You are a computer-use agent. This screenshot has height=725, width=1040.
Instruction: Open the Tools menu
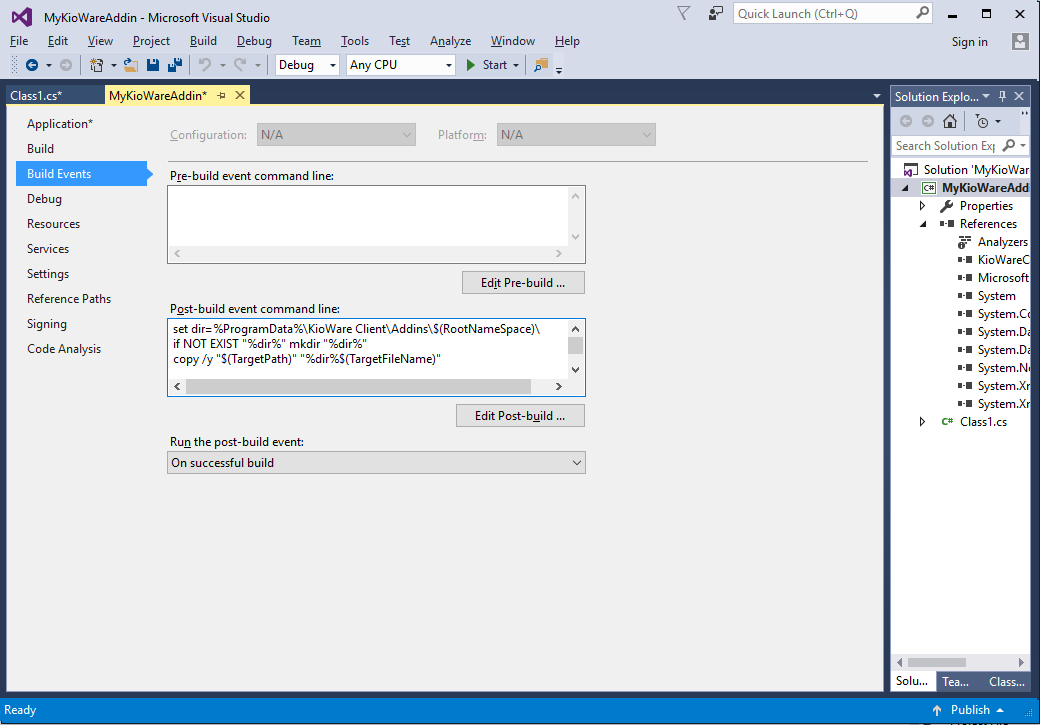355,41
